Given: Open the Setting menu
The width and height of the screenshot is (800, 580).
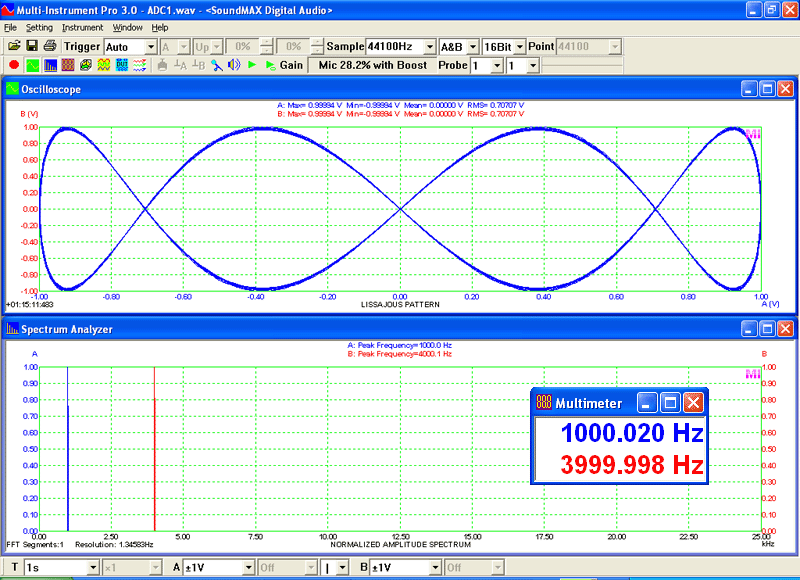Looking at the screenshot, I should [40, 28].
